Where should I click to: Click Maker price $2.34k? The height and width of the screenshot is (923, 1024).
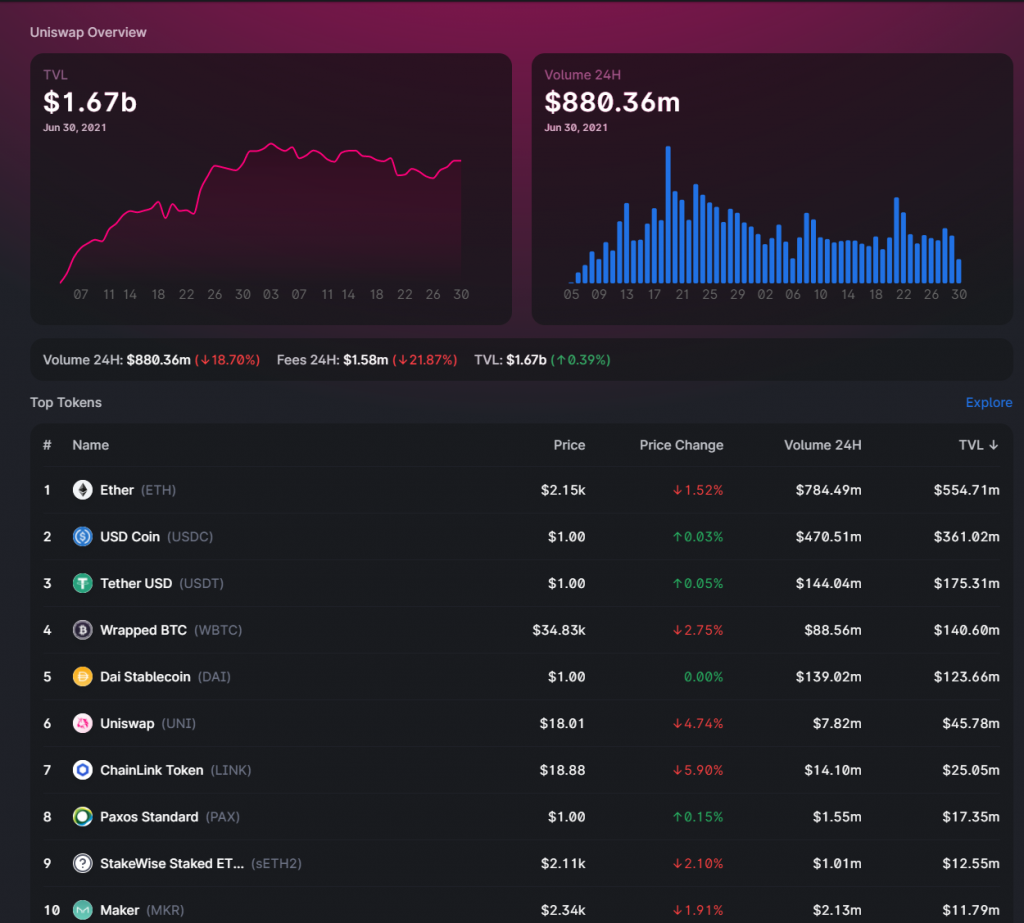(x=563, y=910)
